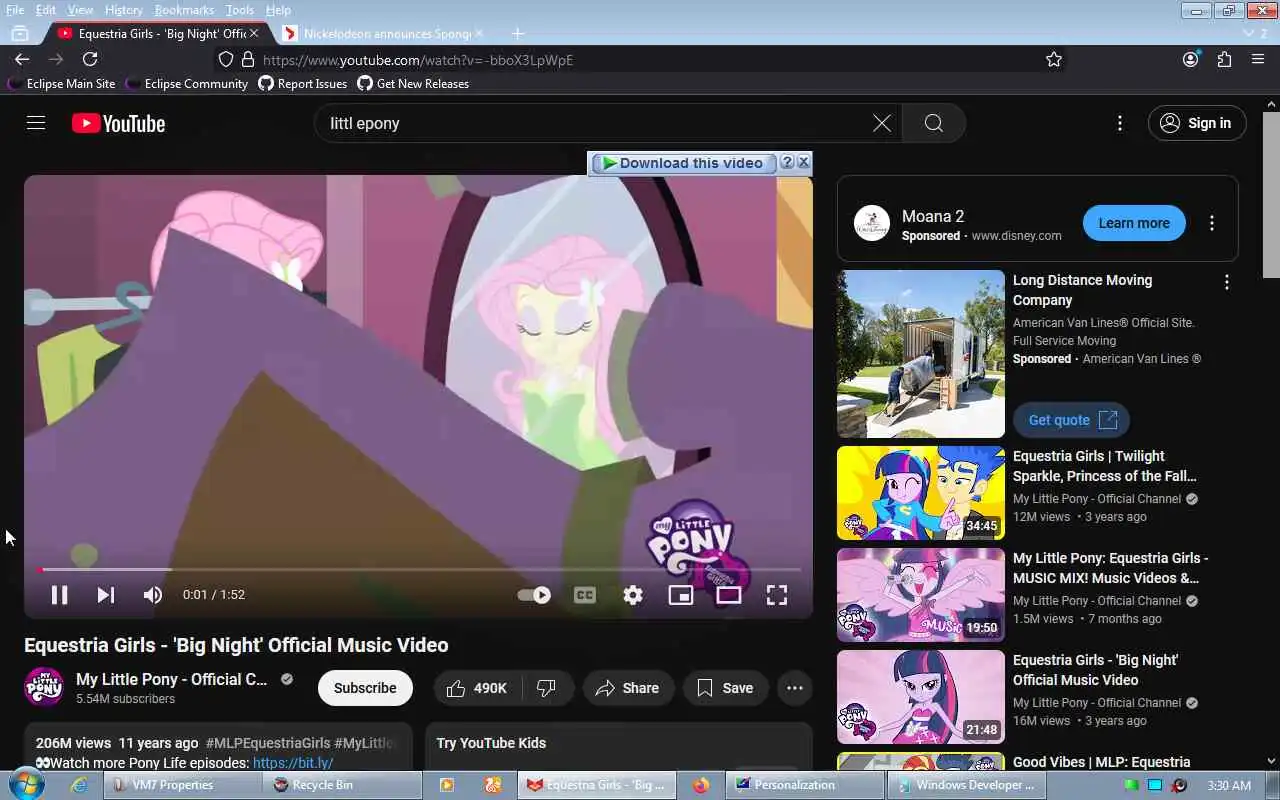Screen dimensions: 1280x800
Task: Click Get quote button
Action: point(1071,420)
